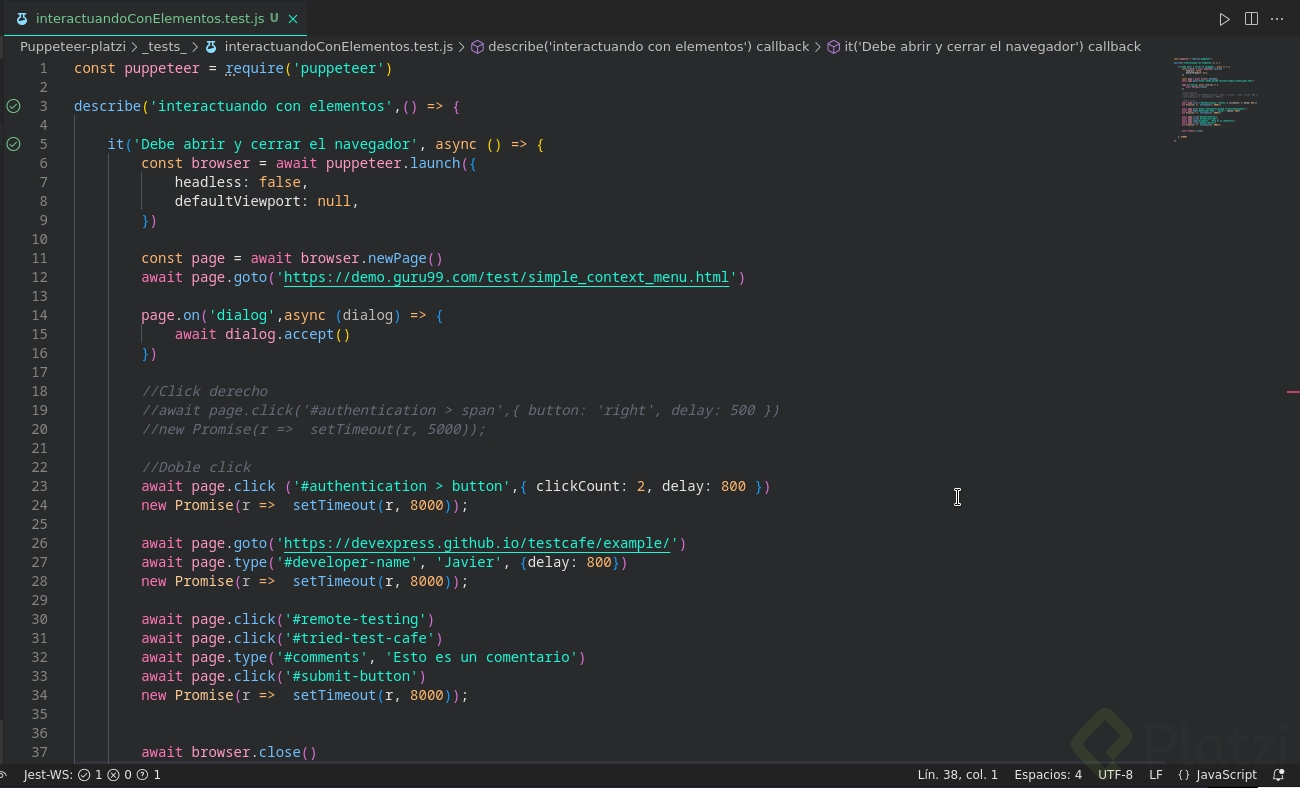1300x788 pixels.
Task: Click the '//Click derecho' comment
Action: point(204,392)
